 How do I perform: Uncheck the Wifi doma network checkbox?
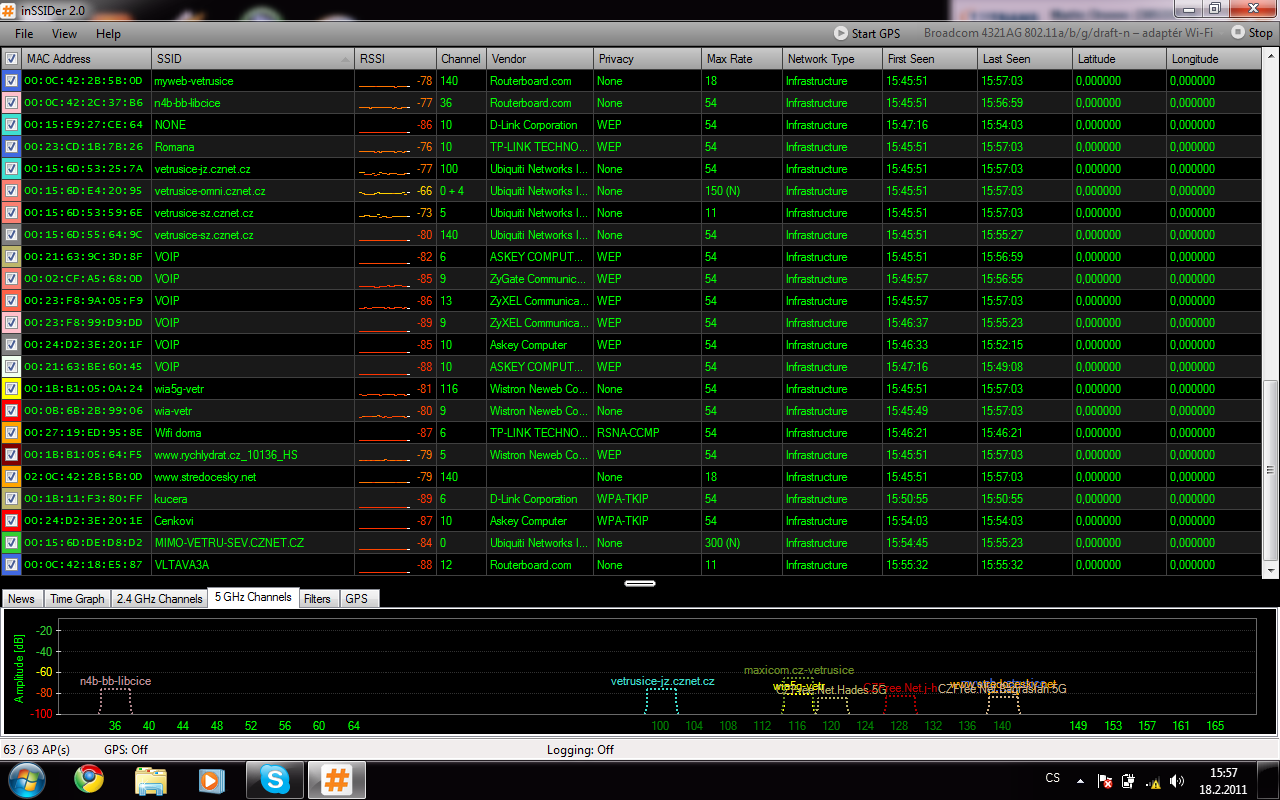pos(11,433)
